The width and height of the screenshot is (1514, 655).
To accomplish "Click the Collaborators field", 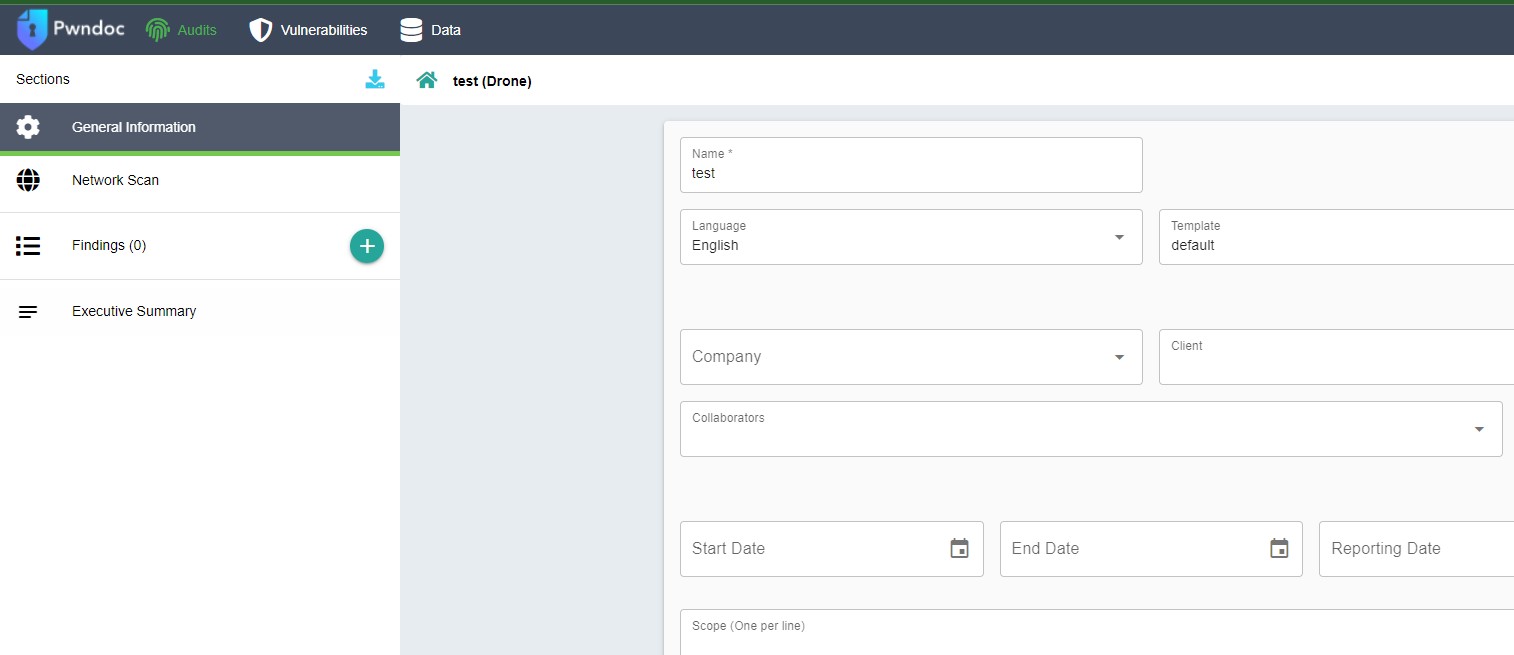I will [x=1091, y=429].
